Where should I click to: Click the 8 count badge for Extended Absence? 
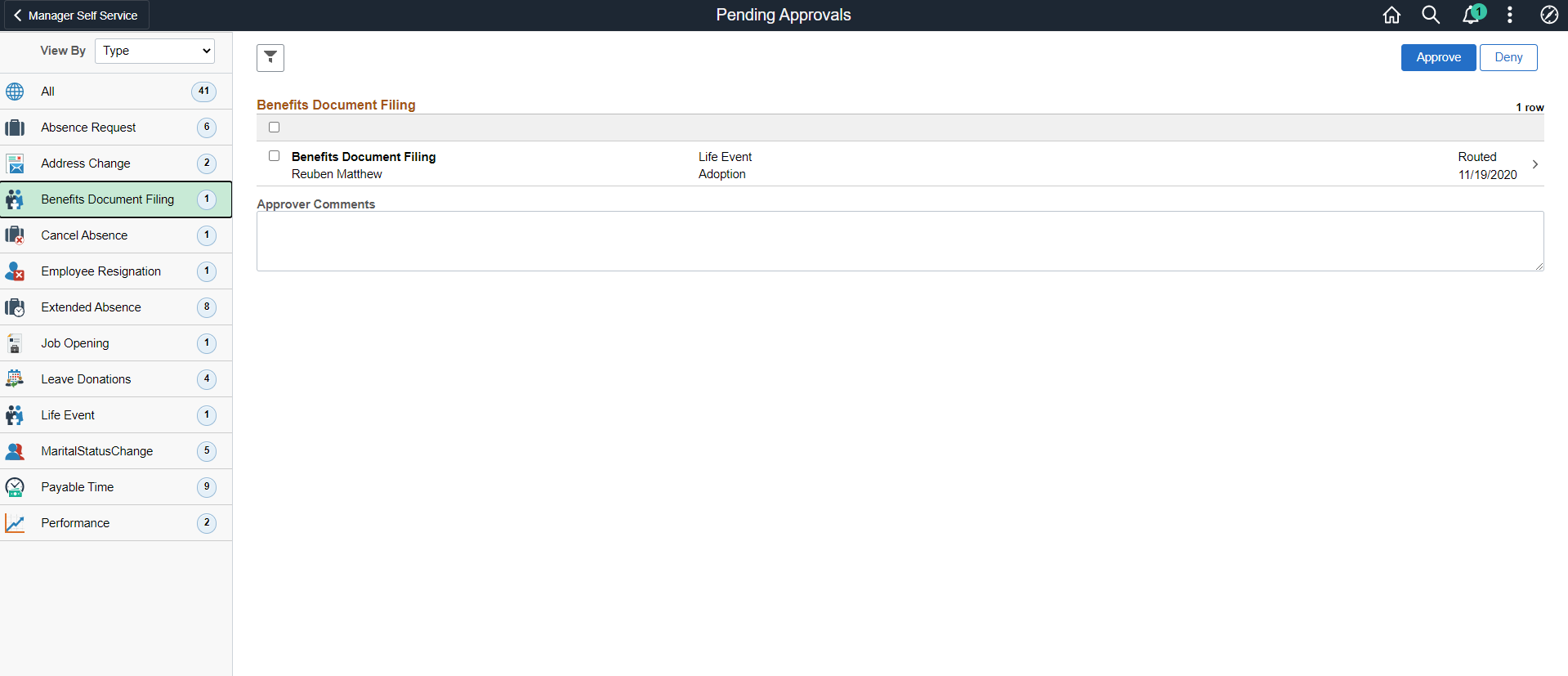(x=207, y=307)
